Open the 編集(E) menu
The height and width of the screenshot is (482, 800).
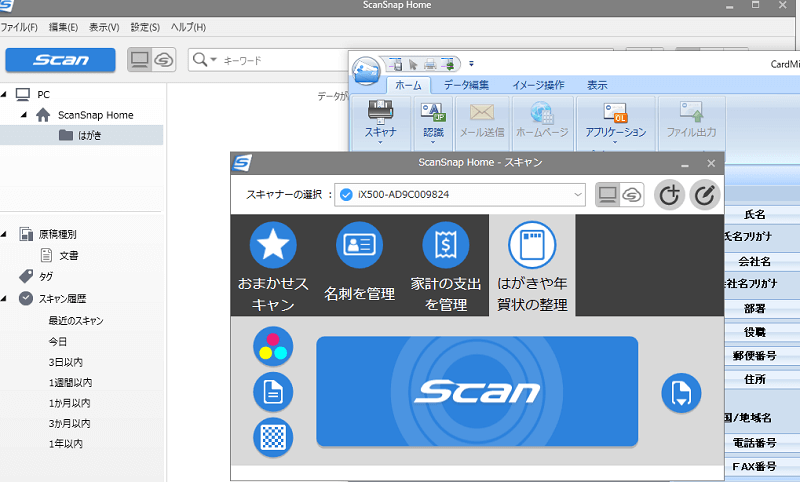point(63,28)
